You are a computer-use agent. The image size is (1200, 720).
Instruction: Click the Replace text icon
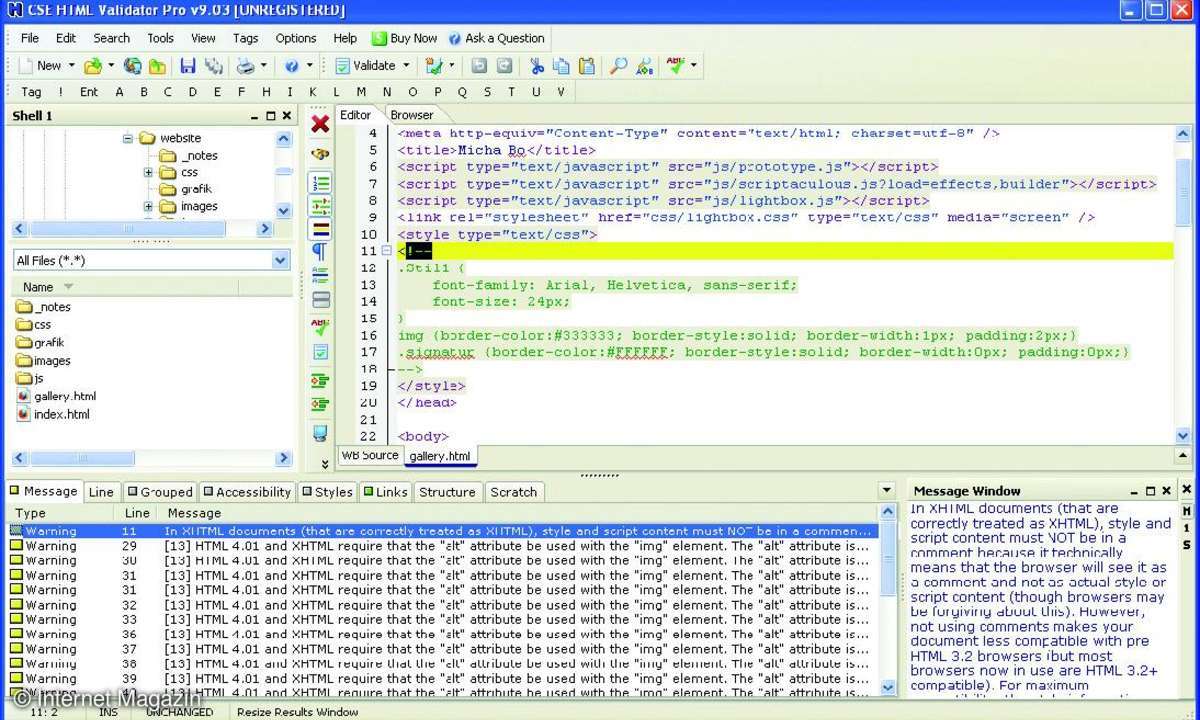tap(644, 66)
